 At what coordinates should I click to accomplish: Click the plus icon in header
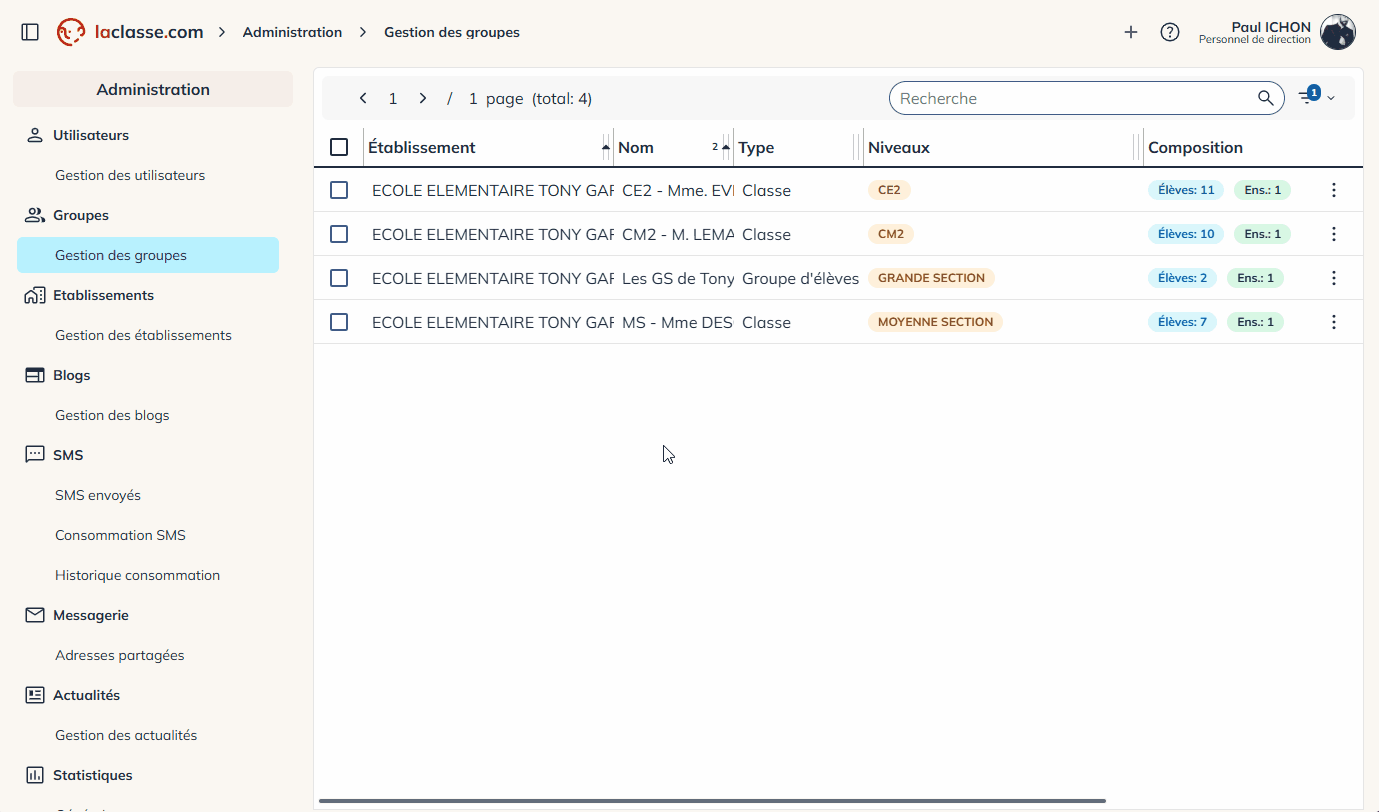coord(1131,32)
